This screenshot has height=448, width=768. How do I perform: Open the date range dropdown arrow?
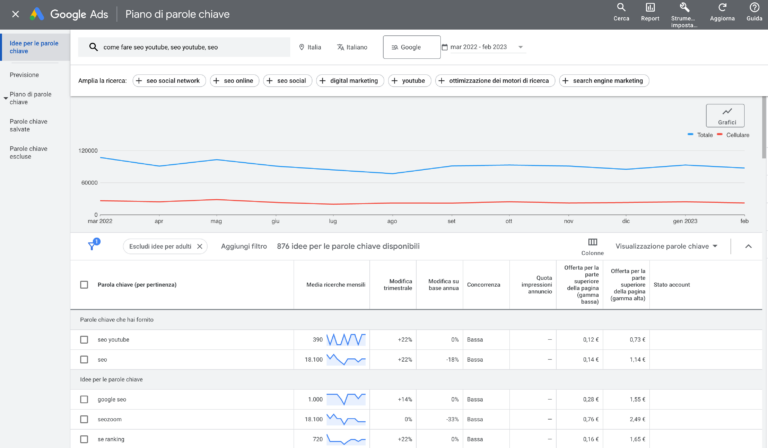click(x=521, y=47)
